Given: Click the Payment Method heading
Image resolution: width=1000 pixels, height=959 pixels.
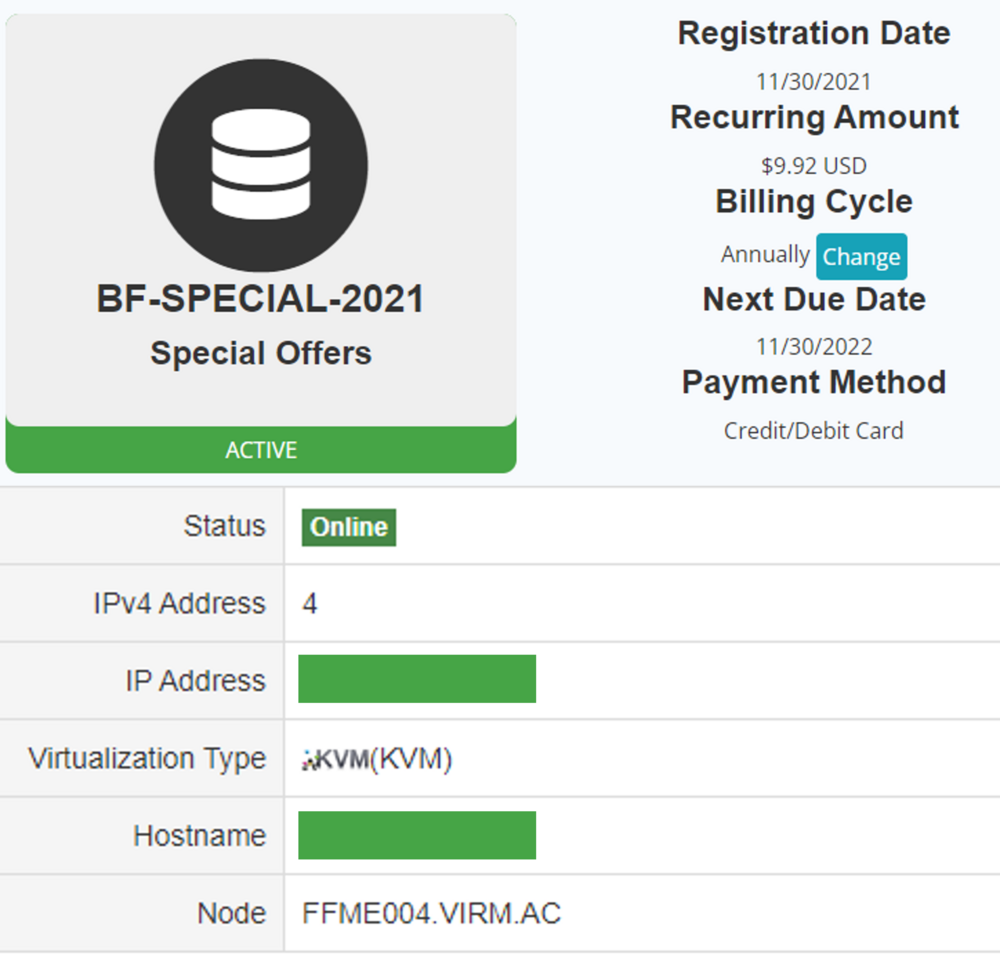Looking at the screenshot, I should pyautogui.click(x=814, y=383).
